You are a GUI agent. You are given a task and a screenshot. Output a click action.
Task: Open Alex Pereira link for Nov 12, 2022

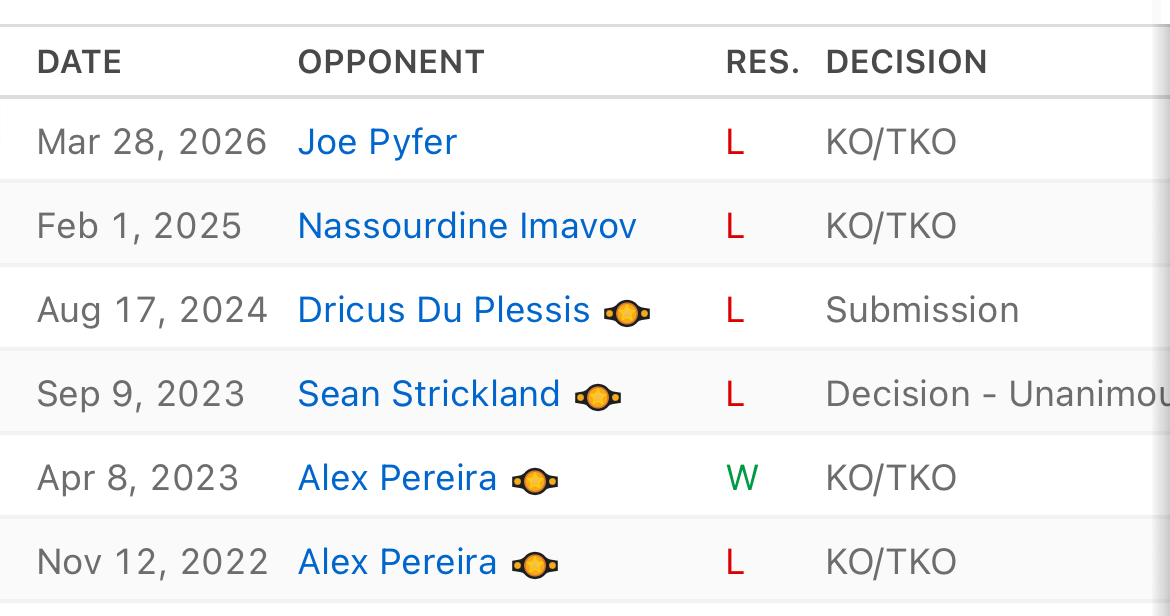click(x=398, y=562)
